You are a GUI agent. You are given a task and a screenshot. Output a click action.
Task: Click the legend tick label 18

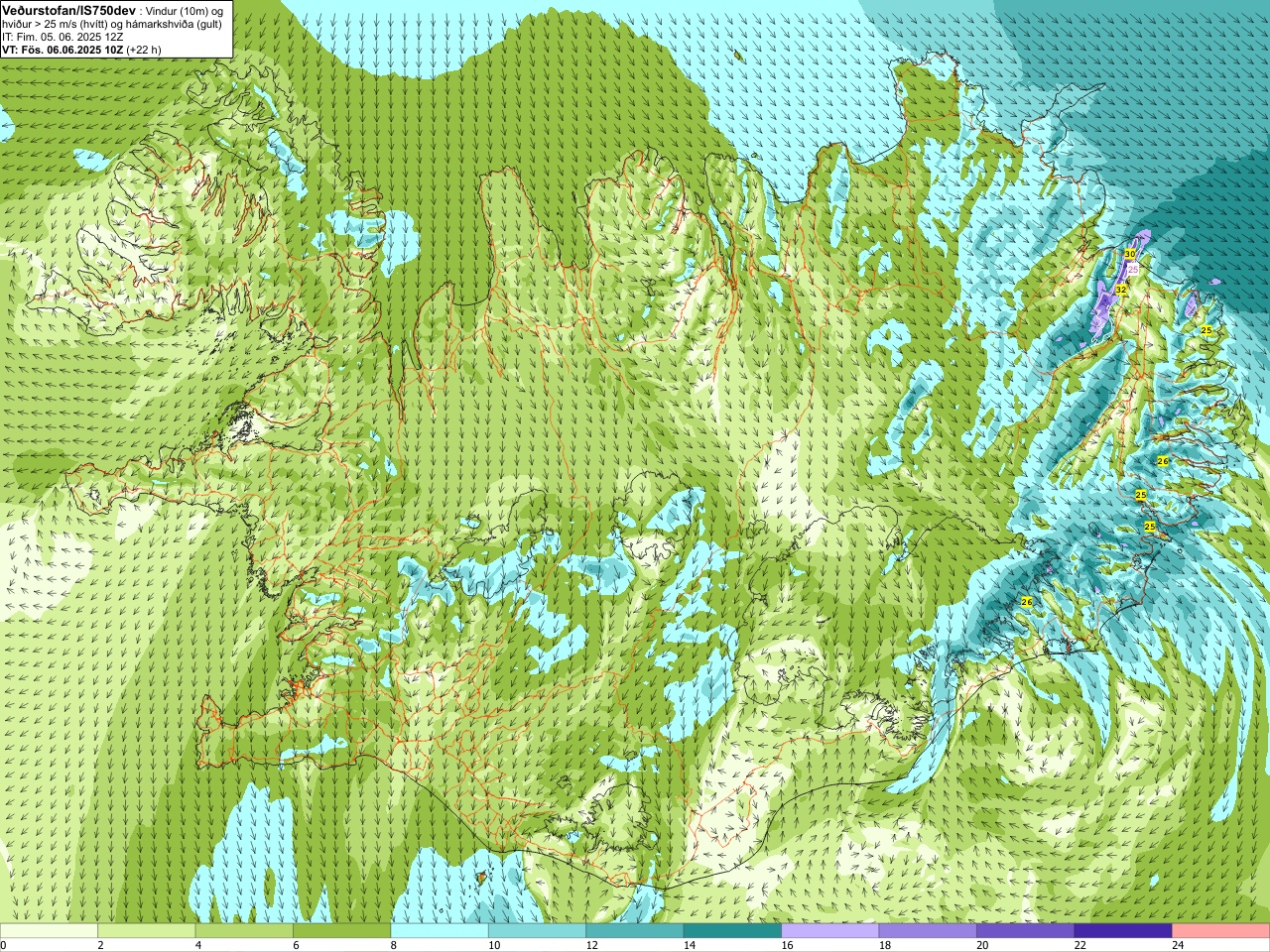click(x=884, y=945)
